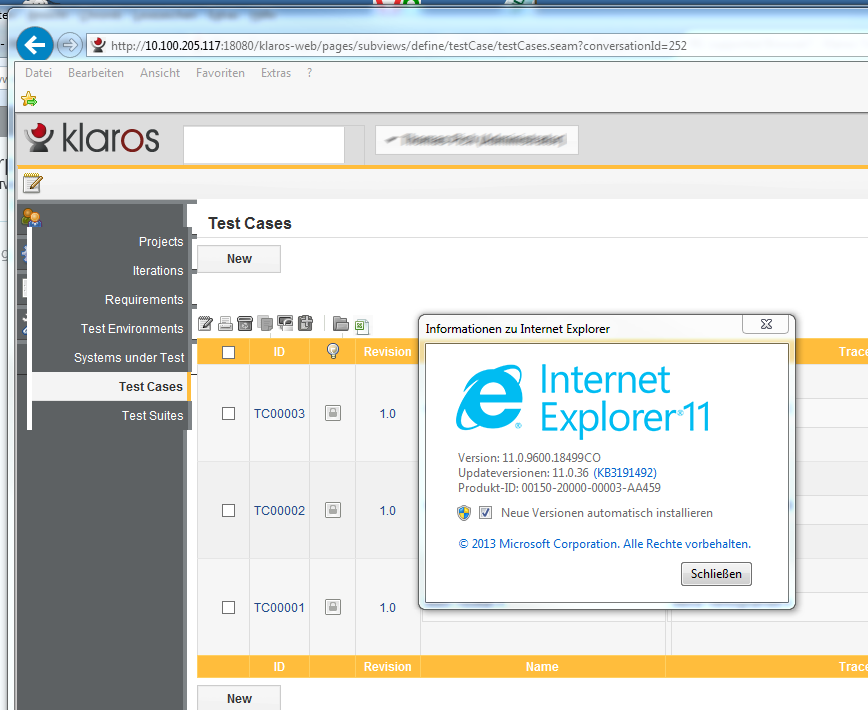Click the Schließen button in the dialog

point(715,574)
